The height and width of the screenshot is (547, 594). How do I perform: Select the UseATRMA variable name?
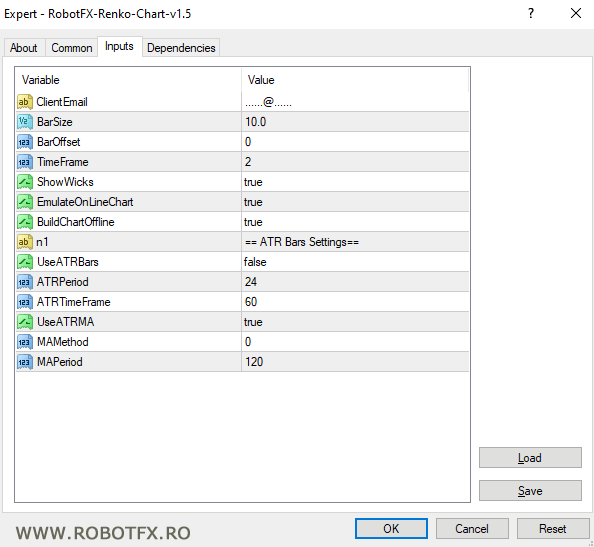click(x=66, y=322)
